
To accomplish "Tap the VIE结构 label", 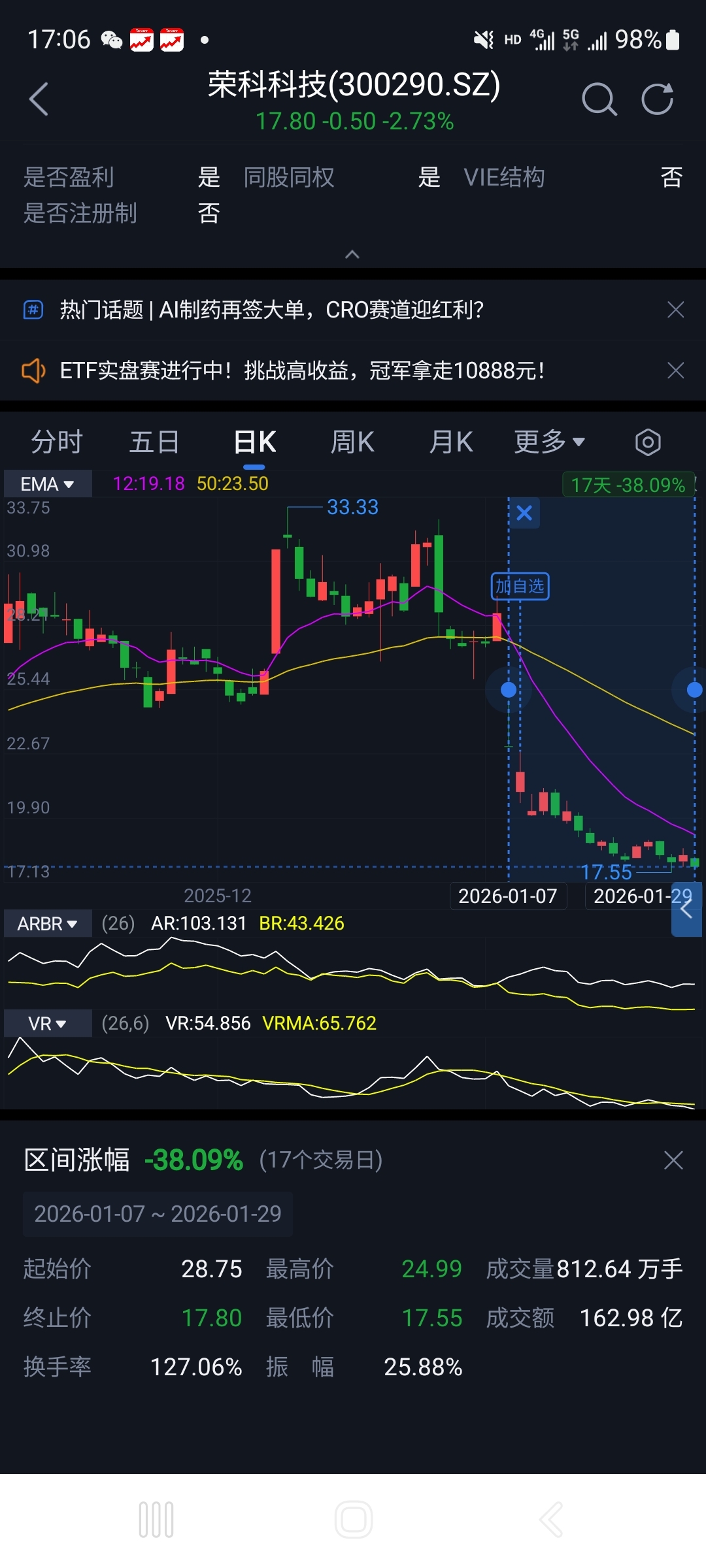I will pos(504,177).
